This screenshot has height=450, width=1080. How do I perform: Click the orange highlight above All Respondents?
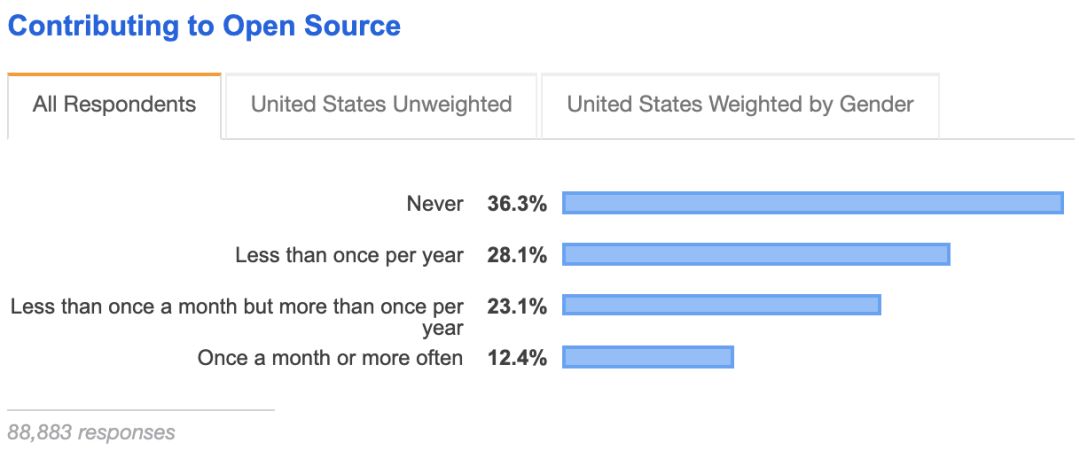114,74
